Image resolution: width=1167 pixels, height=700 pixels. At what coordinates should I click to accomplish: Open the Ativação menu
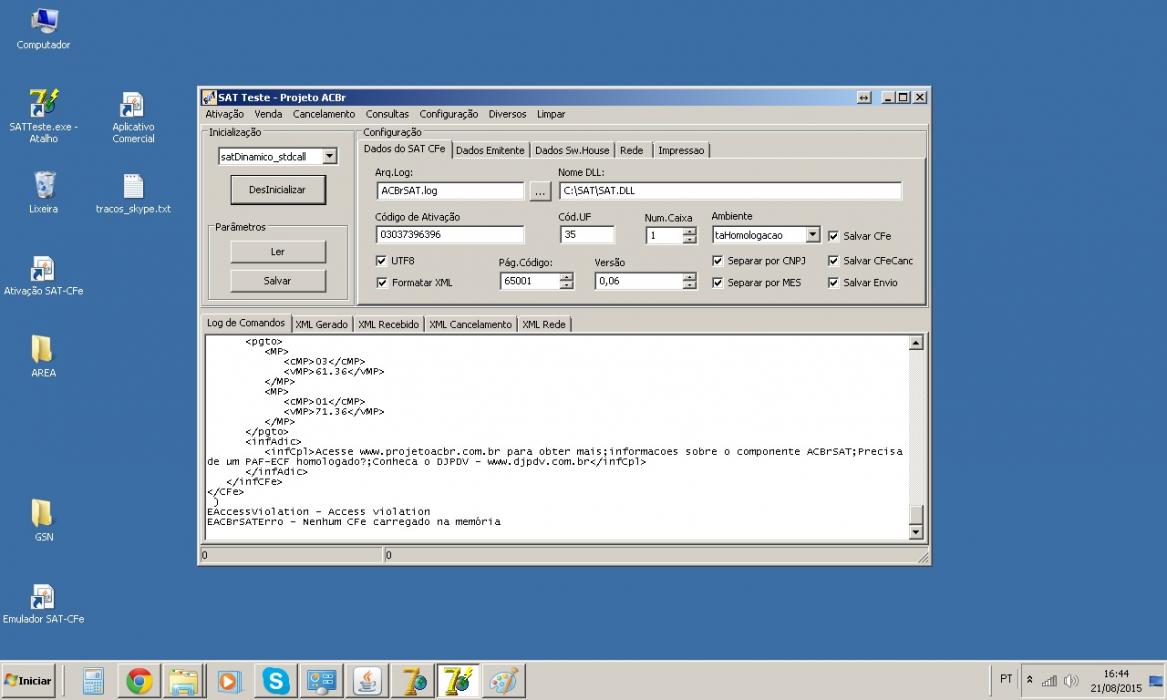click(224, 114)
